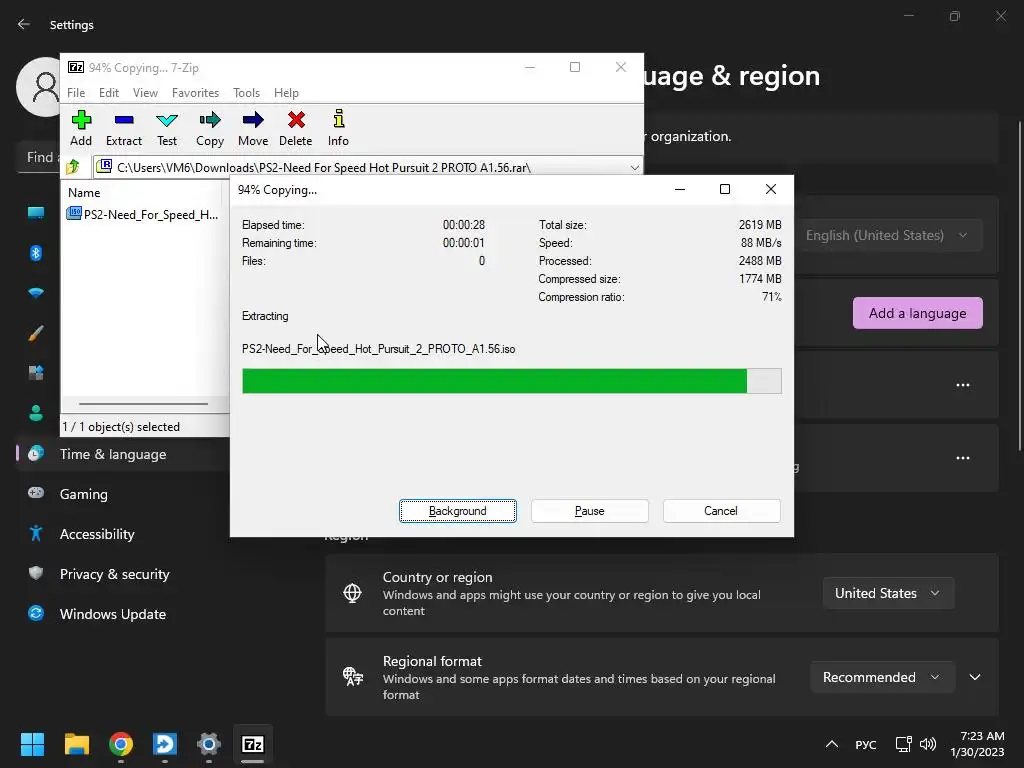1024x768 pixels.
Task: Open the United States country dropdown
Action: tap(888, 593)
